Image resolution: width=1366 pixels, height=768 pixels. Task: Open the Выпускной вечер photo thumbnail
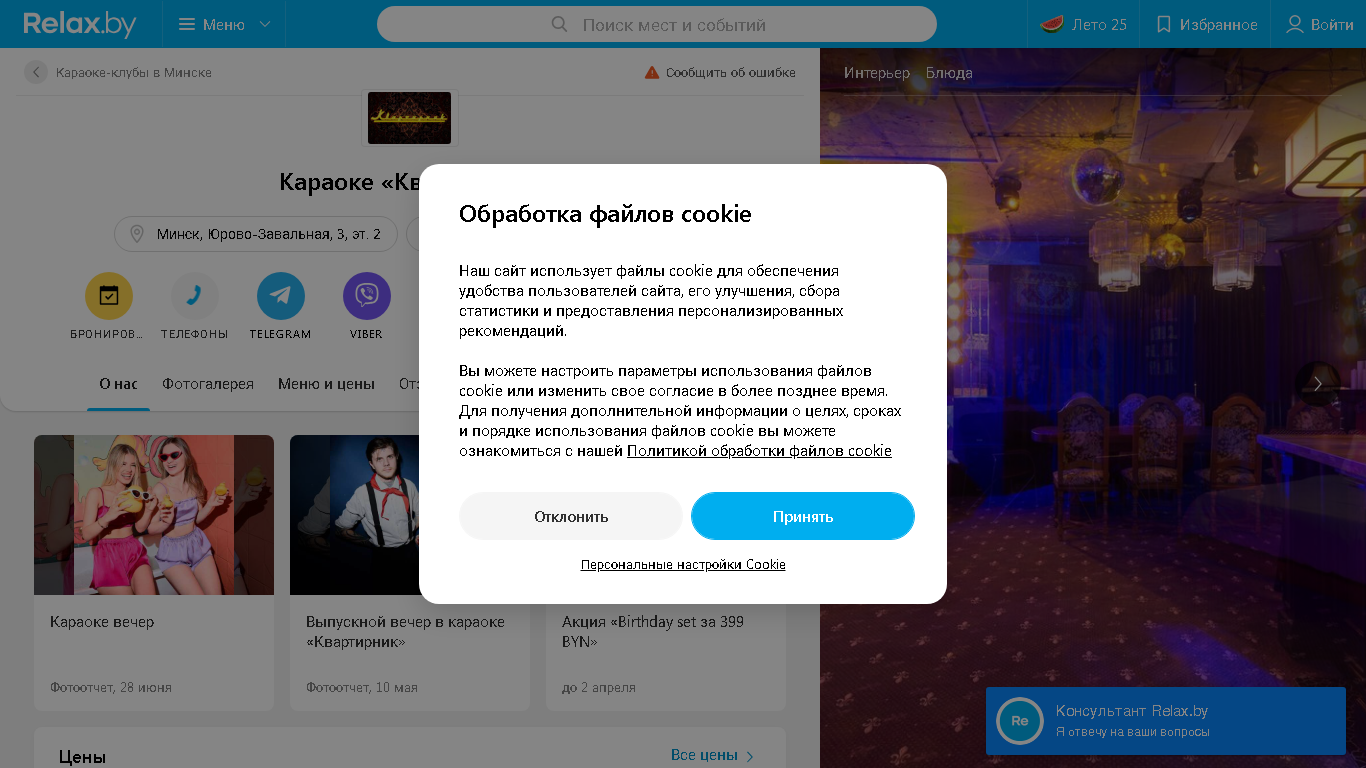tap(354, 515)
